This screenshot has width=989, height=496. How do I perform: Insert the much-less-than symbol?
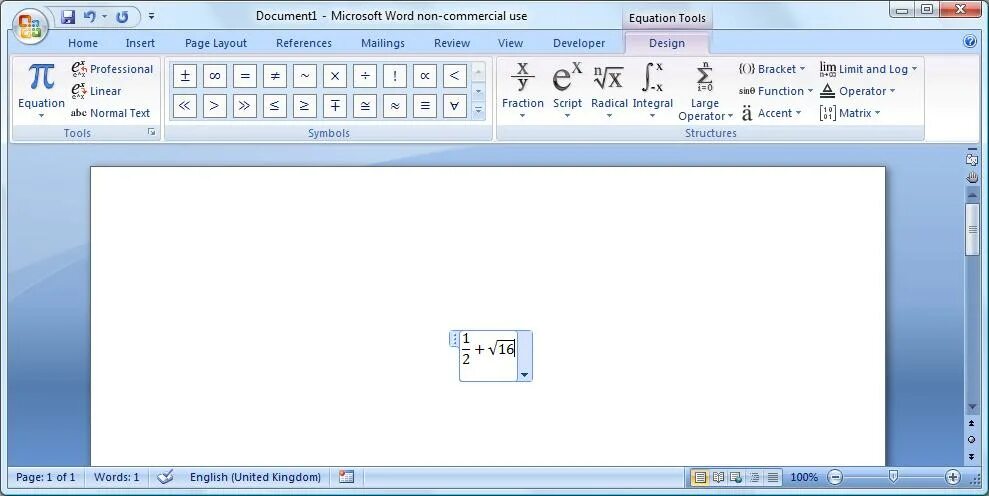coord(185,105)
